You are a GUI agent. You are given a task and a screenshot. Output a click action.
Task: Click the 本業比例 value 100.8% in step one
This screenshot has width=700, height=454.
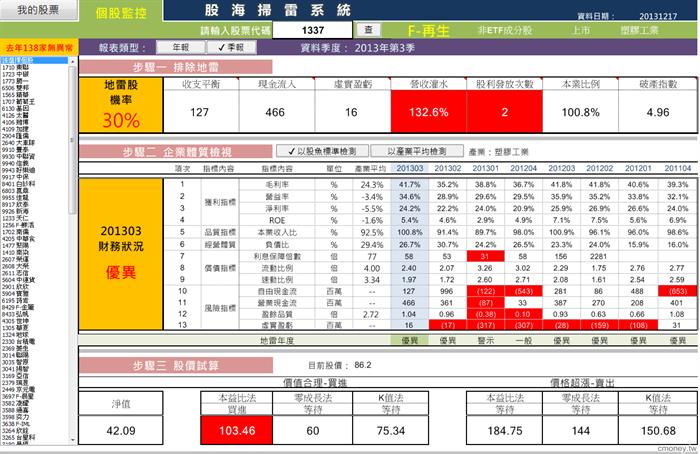[x=580, y=112]
